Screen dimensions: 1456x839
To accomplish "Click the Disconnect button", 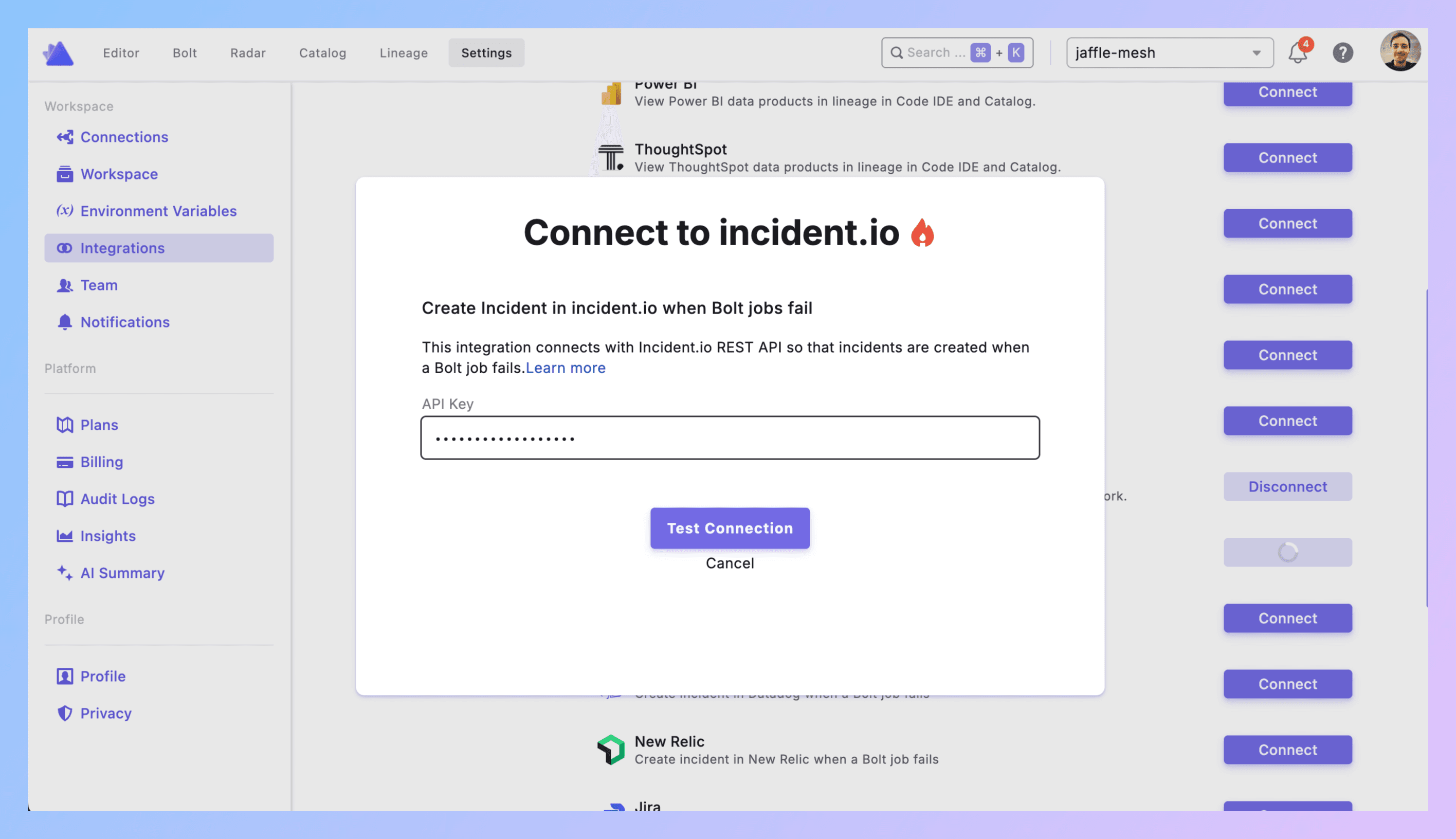I will (1287, 486).
